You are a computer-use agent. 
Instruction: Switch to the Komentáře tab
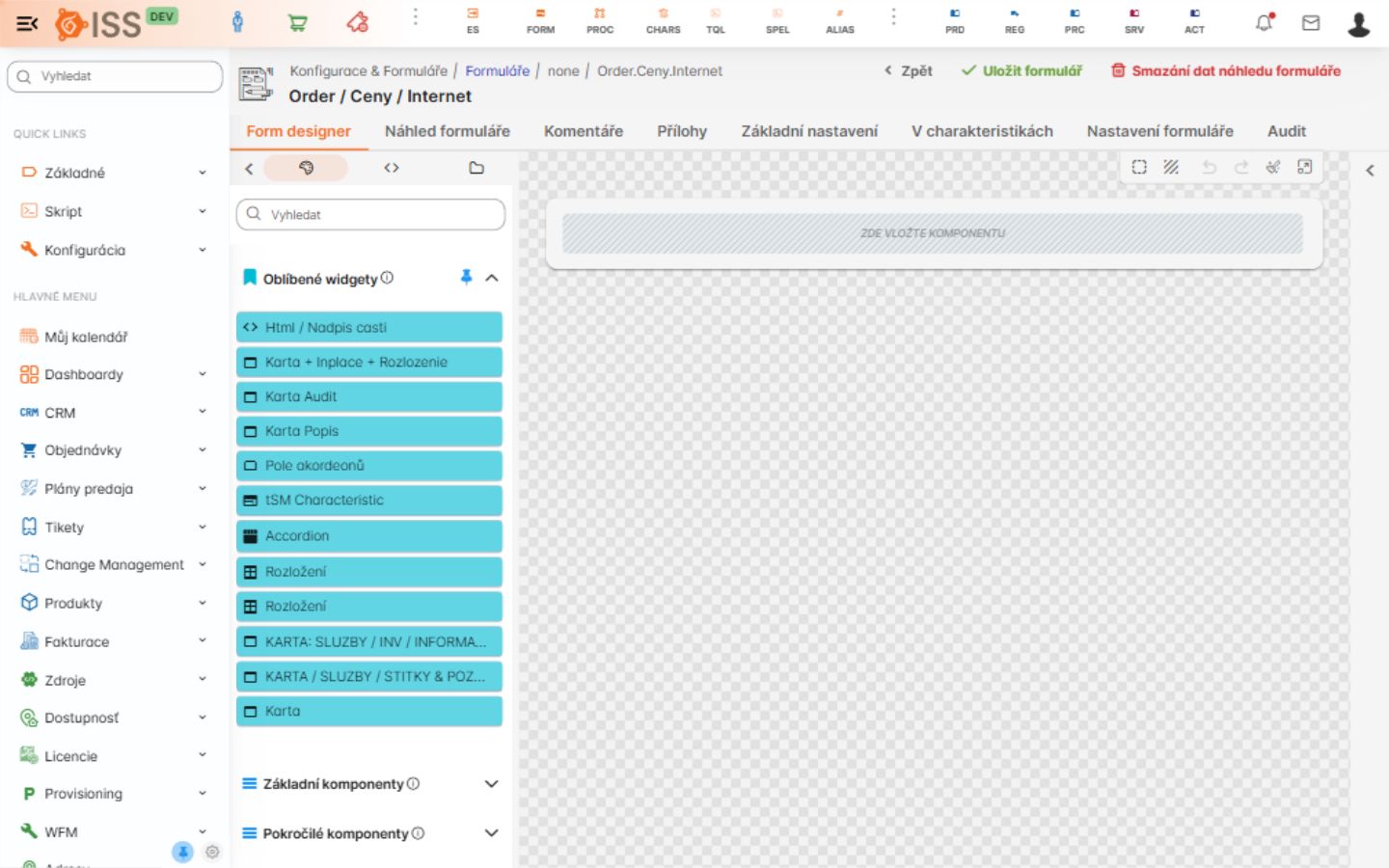(x=584, y=131)
